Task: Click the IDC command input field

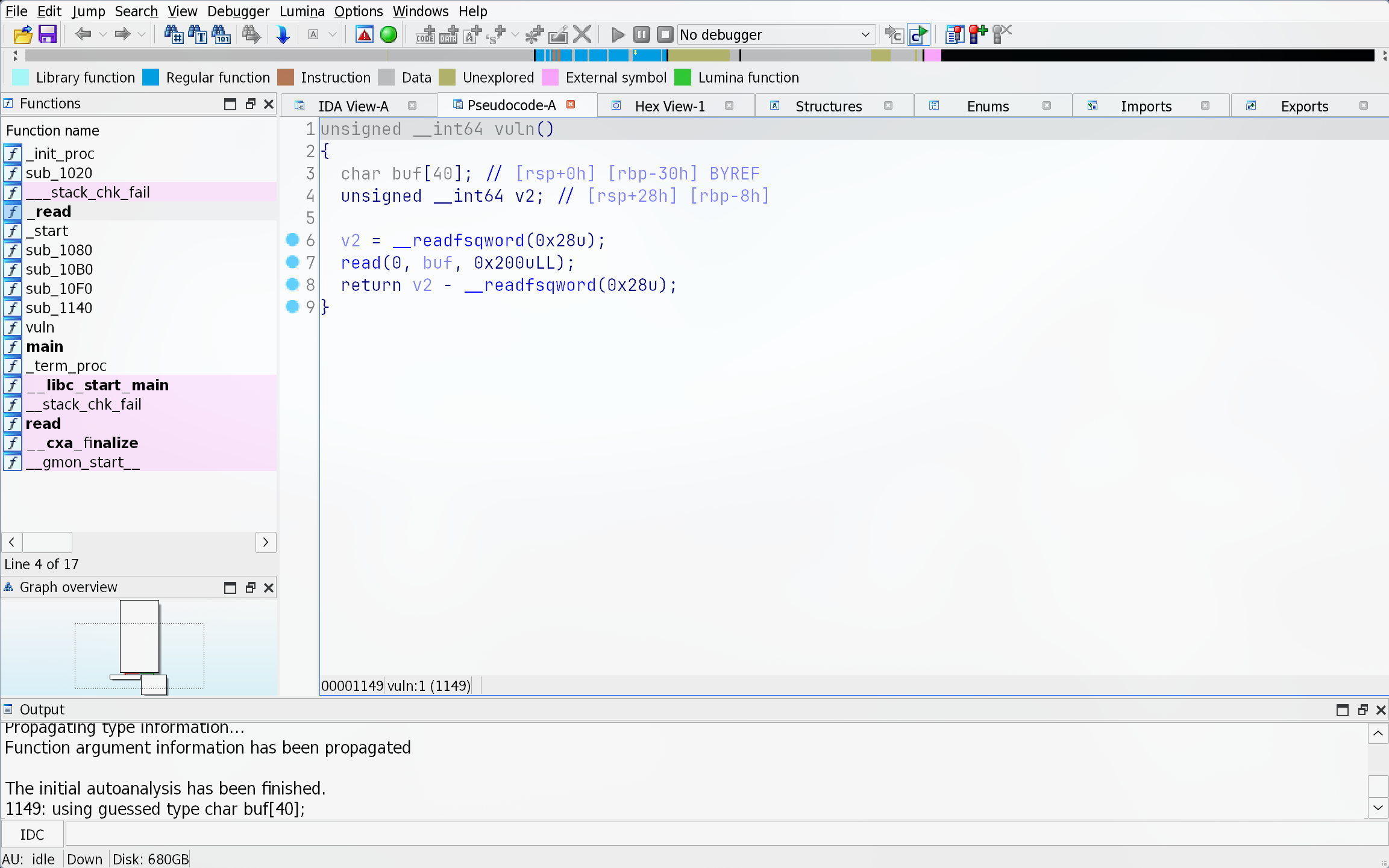Action: point(723,834)
